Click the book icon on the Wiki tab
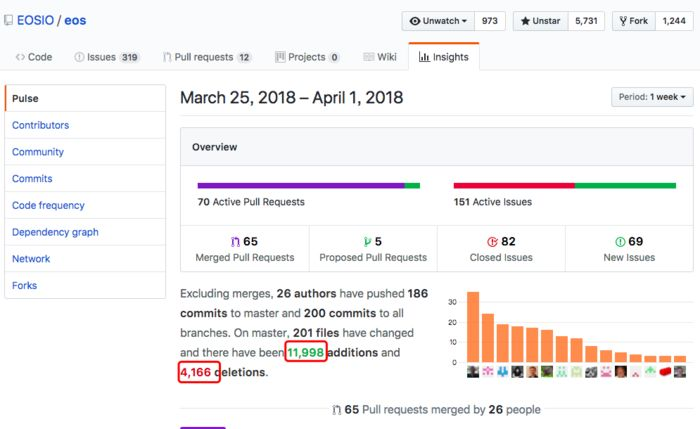The height and width of the screenshot is (429, 700). [x=368, y=57]
